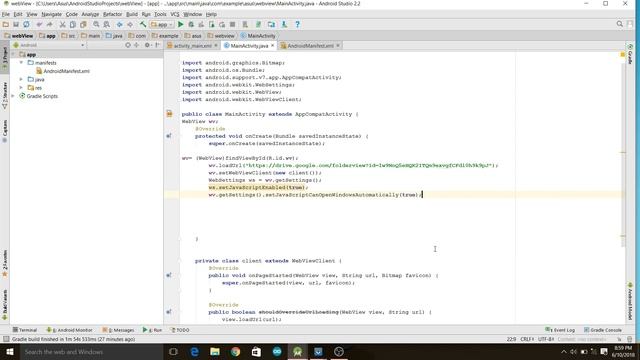This screenshot has width=640, height=360.
Task: Open the Build menu
Action: [131, 14]
